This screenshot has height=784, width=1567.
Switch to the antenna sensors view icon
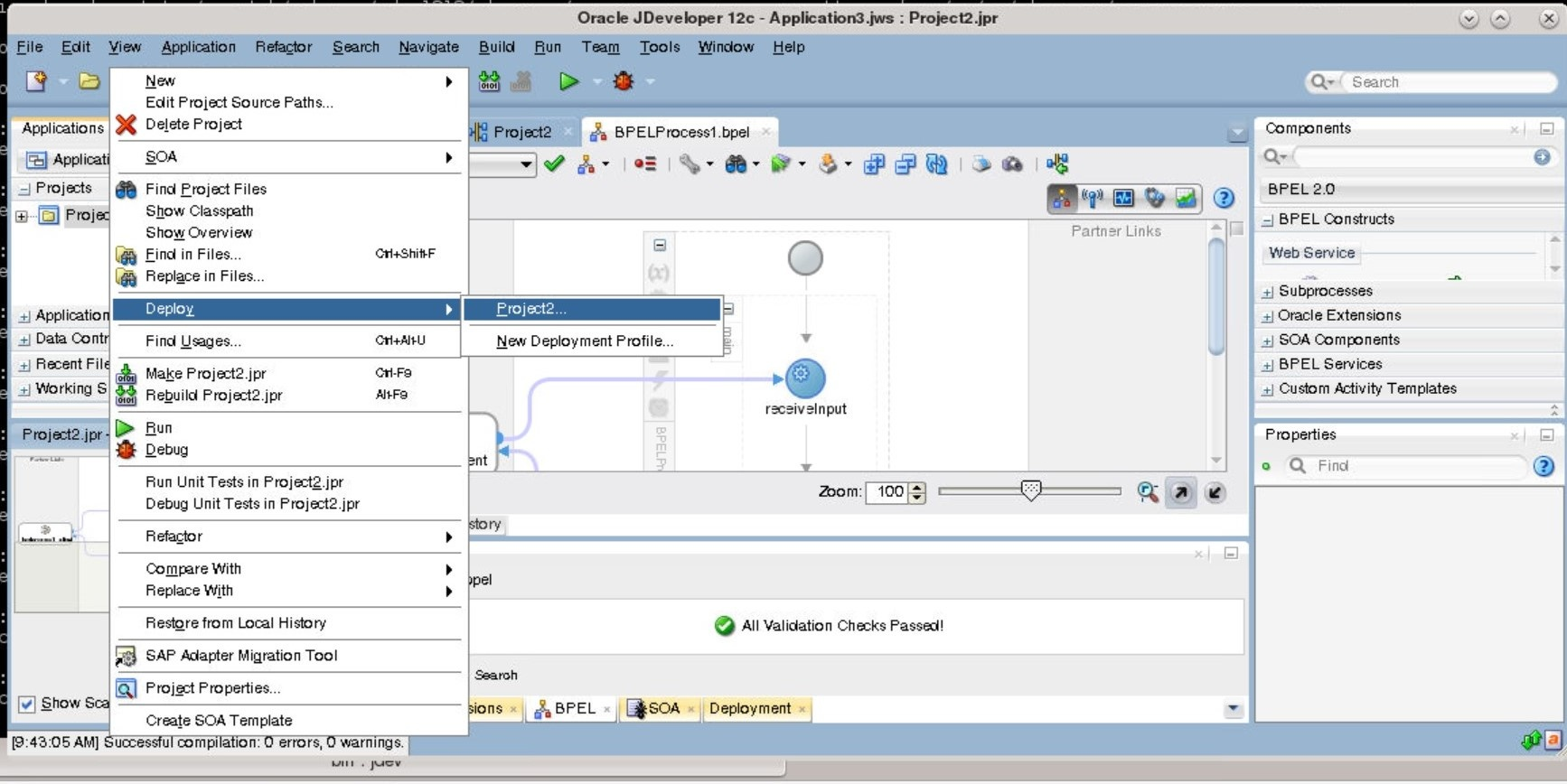tap(1093, 198)
